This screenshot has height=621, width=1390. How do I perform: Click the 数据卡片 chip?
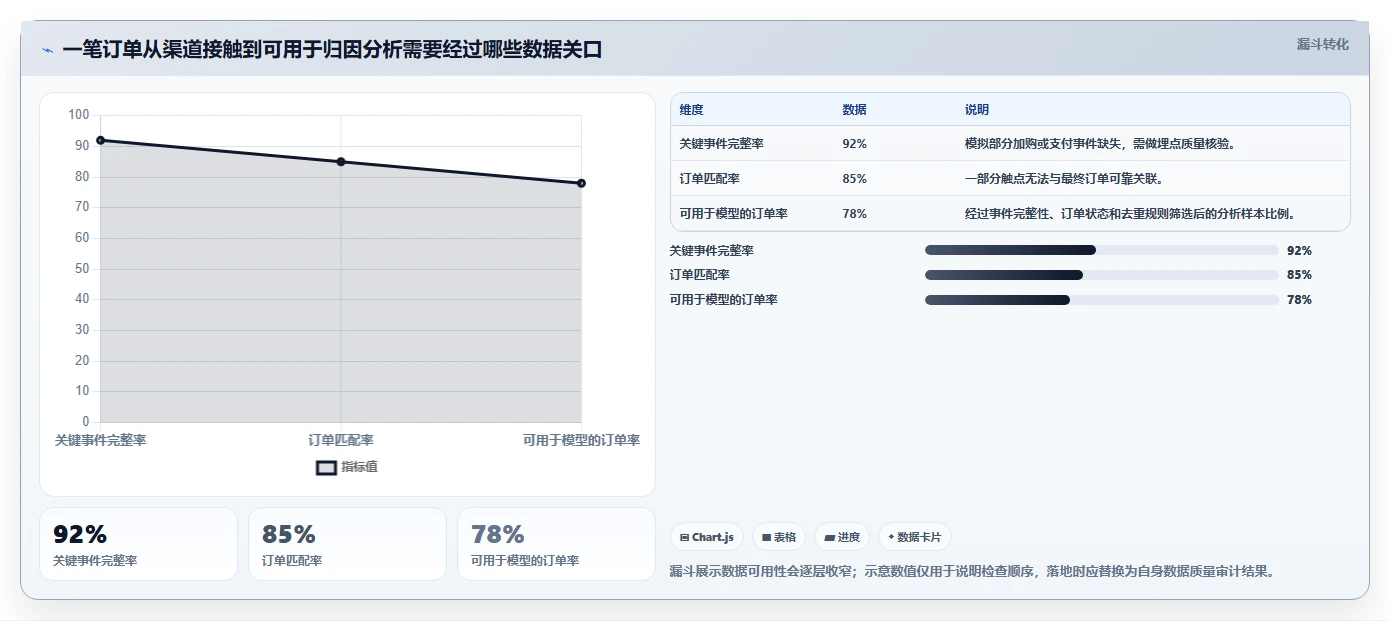(915, 537)
